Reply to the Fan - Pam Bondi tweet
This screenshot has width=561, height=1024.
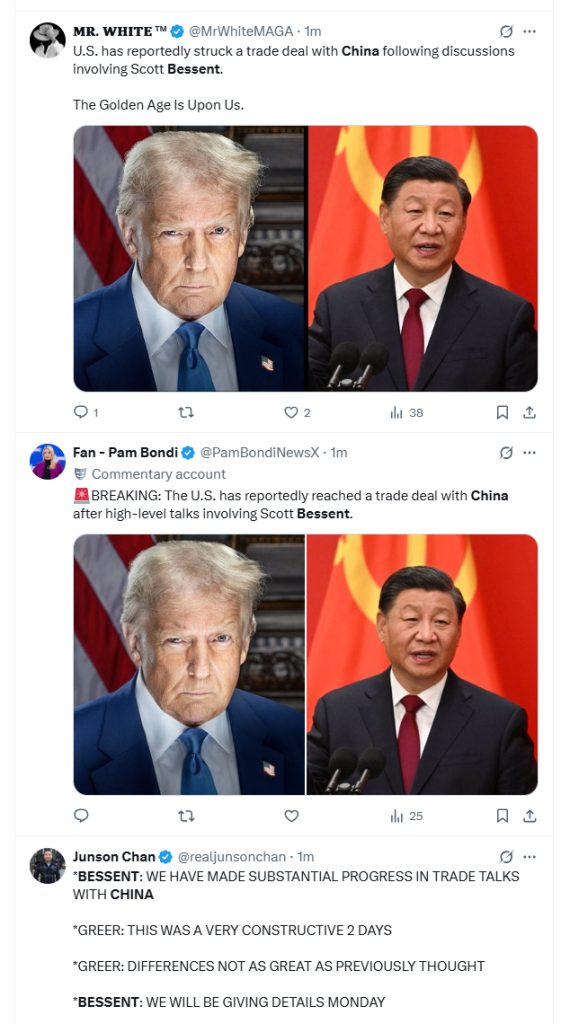[81, 816]
